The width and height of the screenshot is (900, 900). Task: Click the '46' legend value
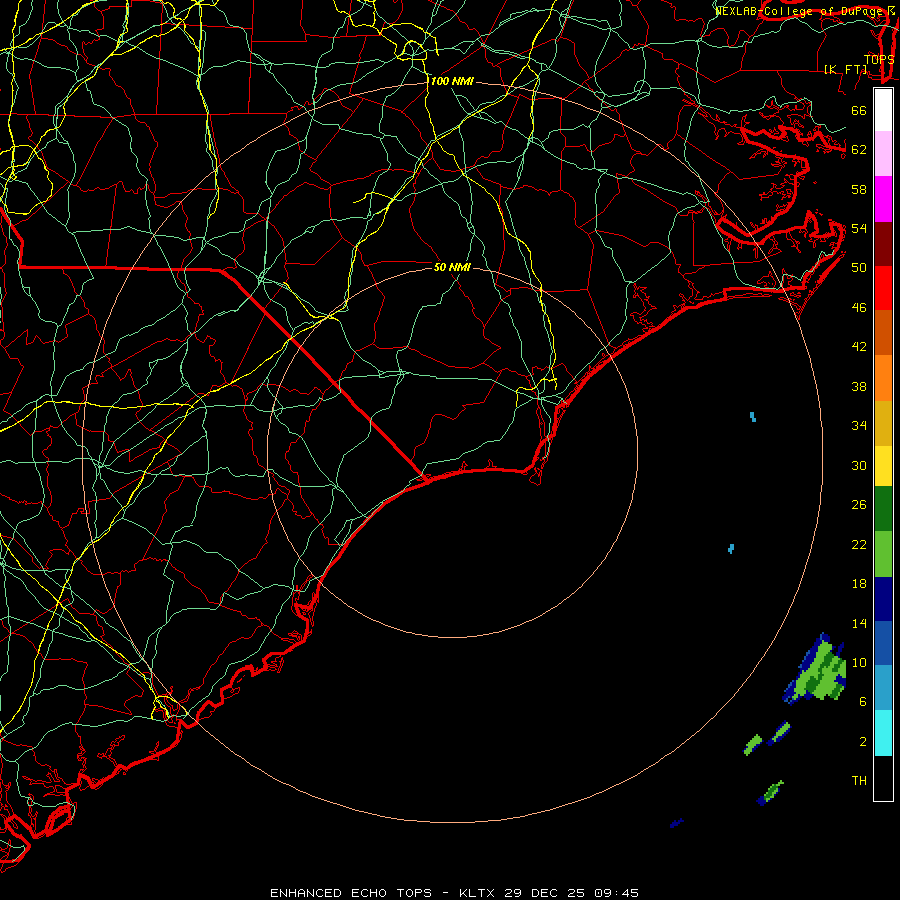(859, 308)
